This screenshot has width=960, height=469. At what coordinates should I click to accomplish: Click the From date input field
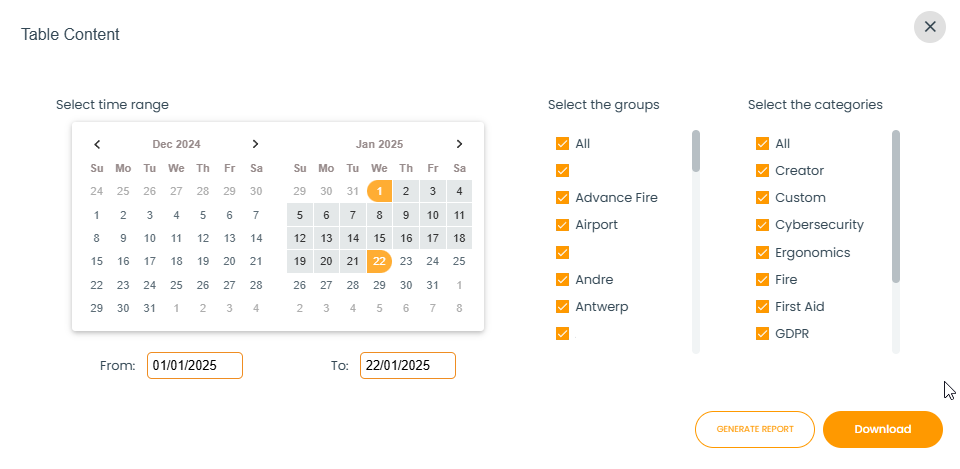click(x=195, y=366)
